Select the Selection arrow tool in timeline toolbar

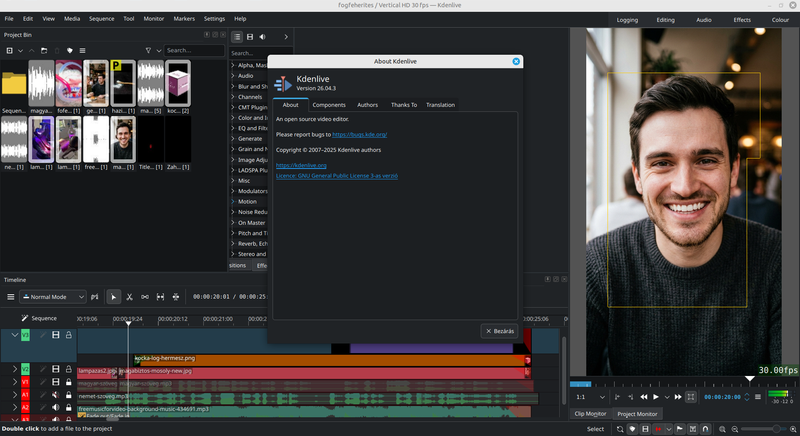pos(113,297)
